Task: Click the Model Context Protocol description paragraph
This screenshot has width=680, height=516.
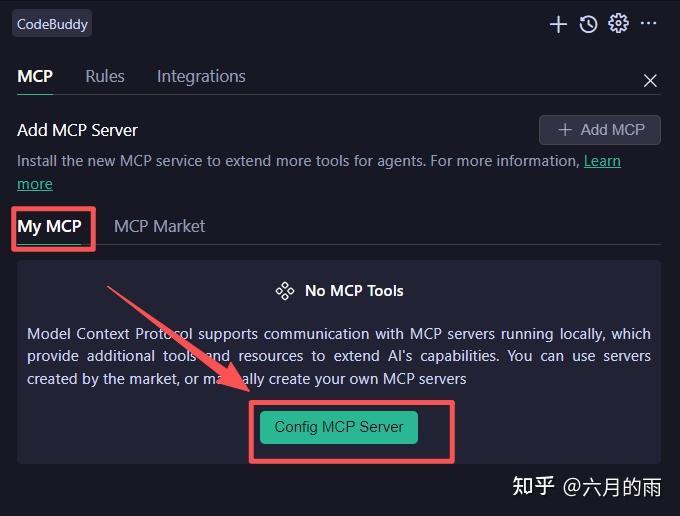Action: tap(339, 356)
